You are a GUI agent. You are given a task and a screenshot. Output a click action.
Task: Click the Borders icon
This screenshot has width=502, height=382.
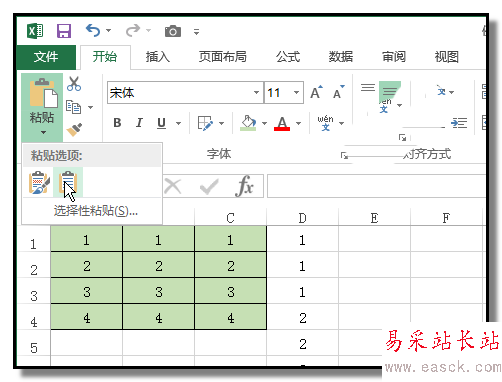click(205, 123)
